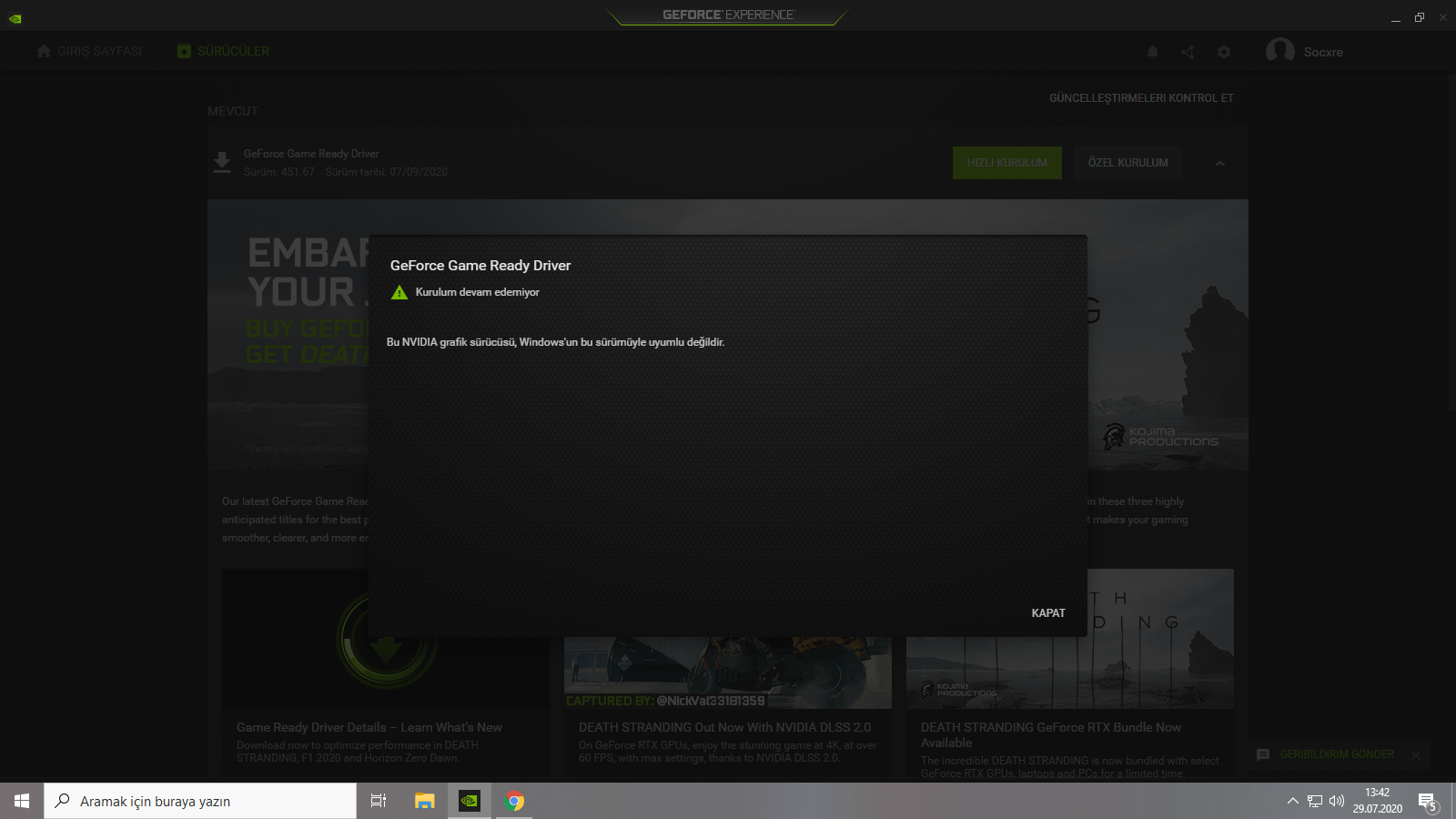Close the driver error dialog with KAPAT
The width and height of the screenshot is (1456, 819).
click(1048, 613)
